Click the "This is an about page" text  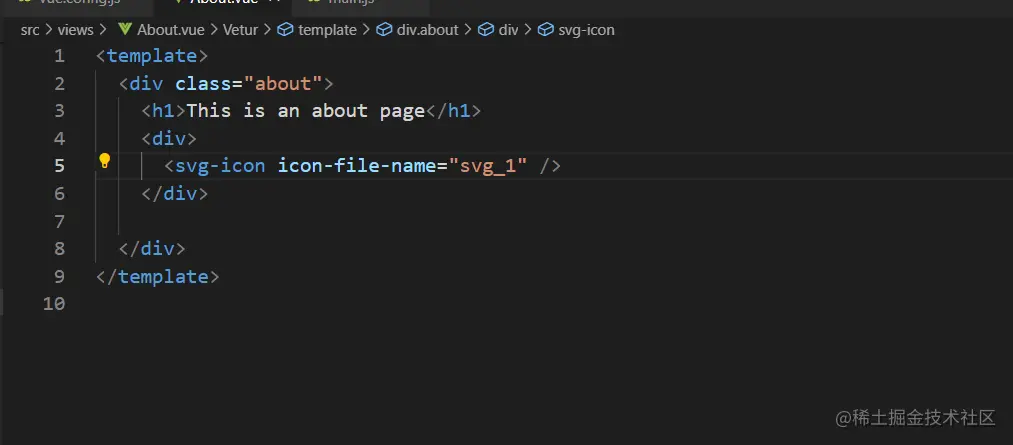coord(306,110)
